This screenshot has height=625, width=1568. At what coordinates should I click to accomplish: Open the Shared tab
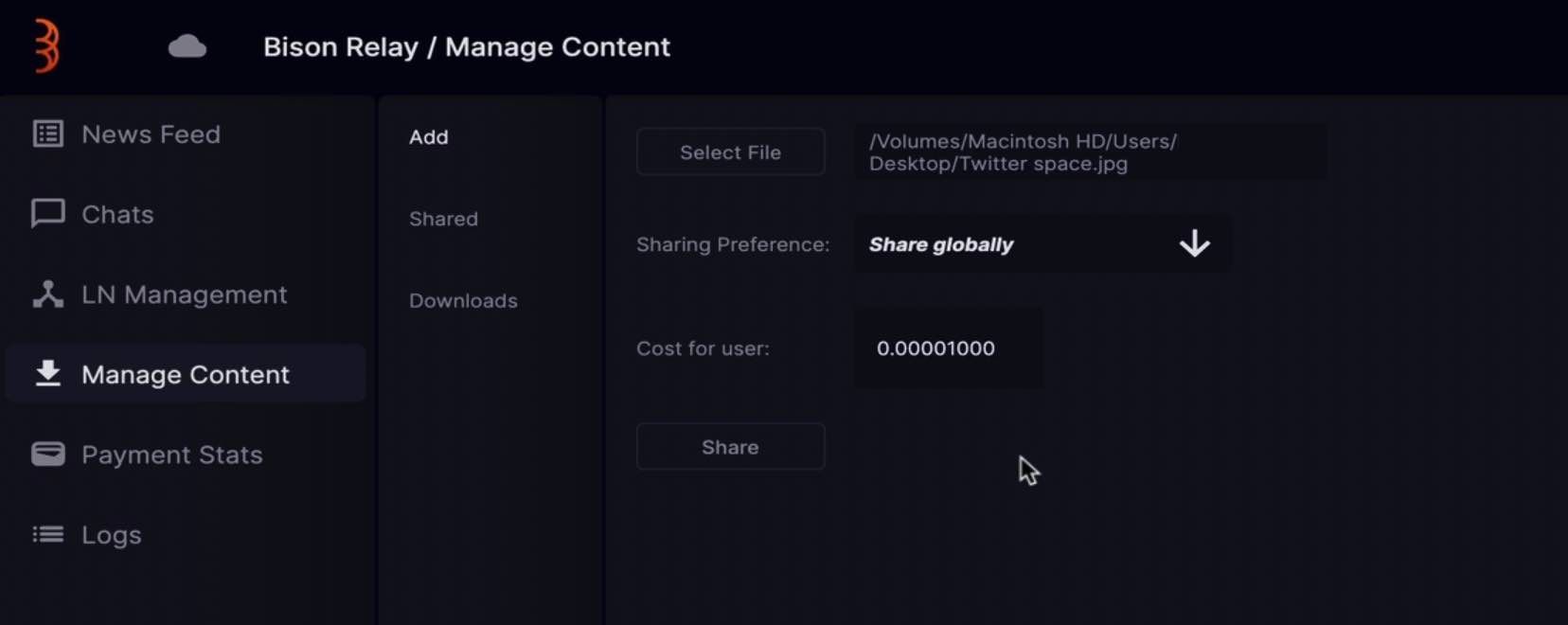tap(443, 219)
